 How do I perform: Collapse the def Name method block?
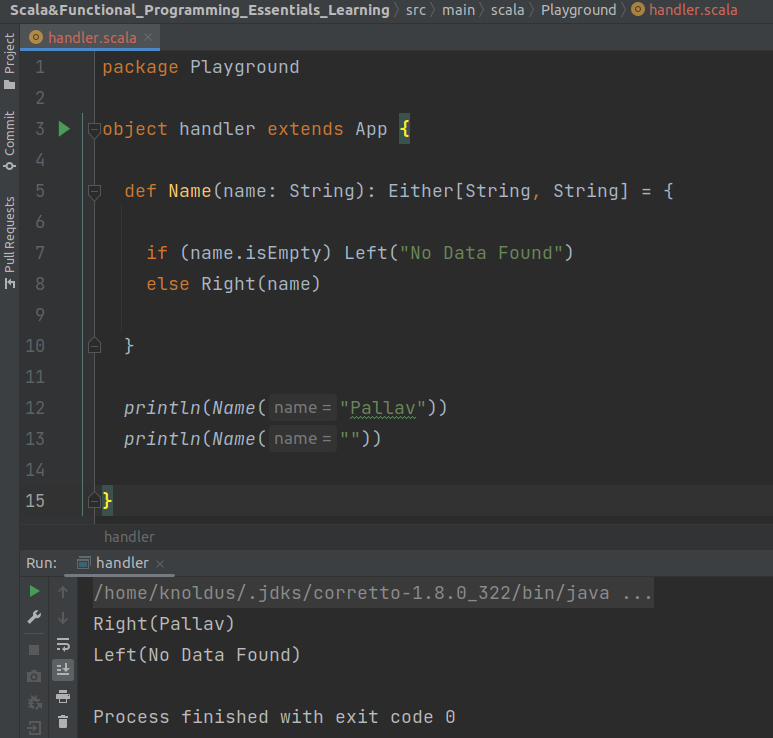tap(94, 192)
